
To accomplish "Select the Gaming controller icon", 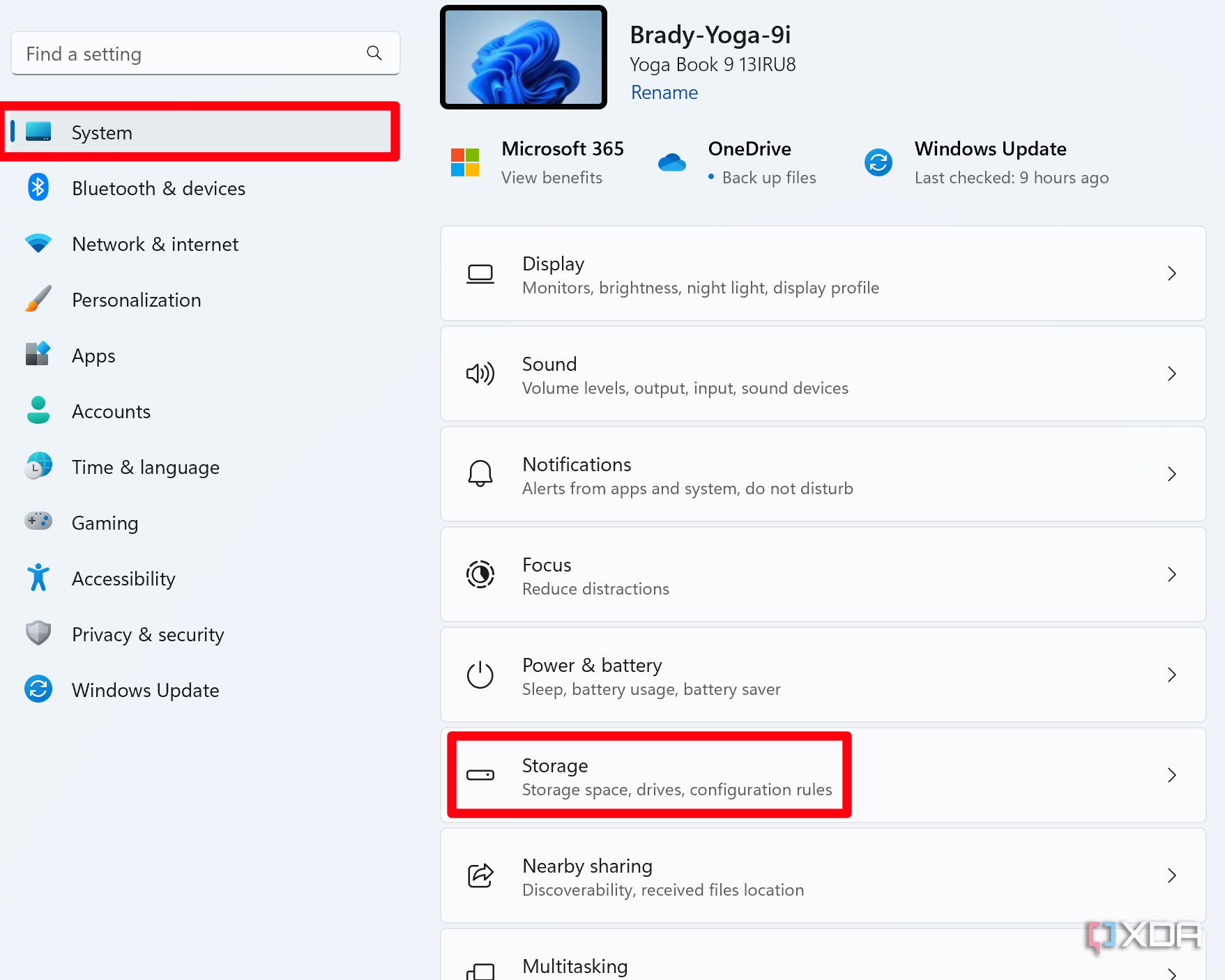I will pos(38,522).
